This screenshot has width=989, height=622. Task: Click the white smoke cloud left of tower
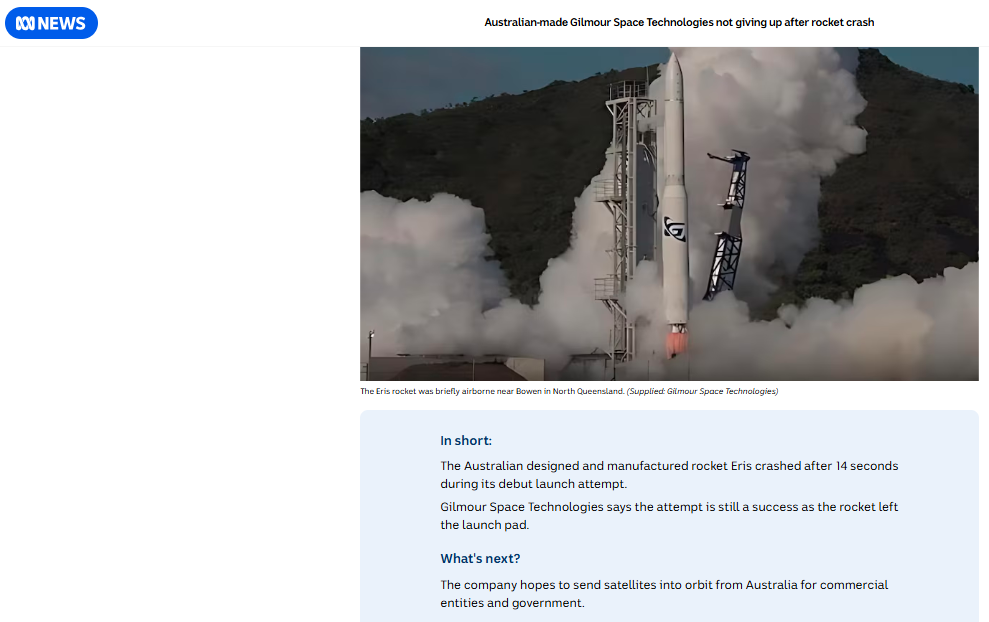[429, 271]
